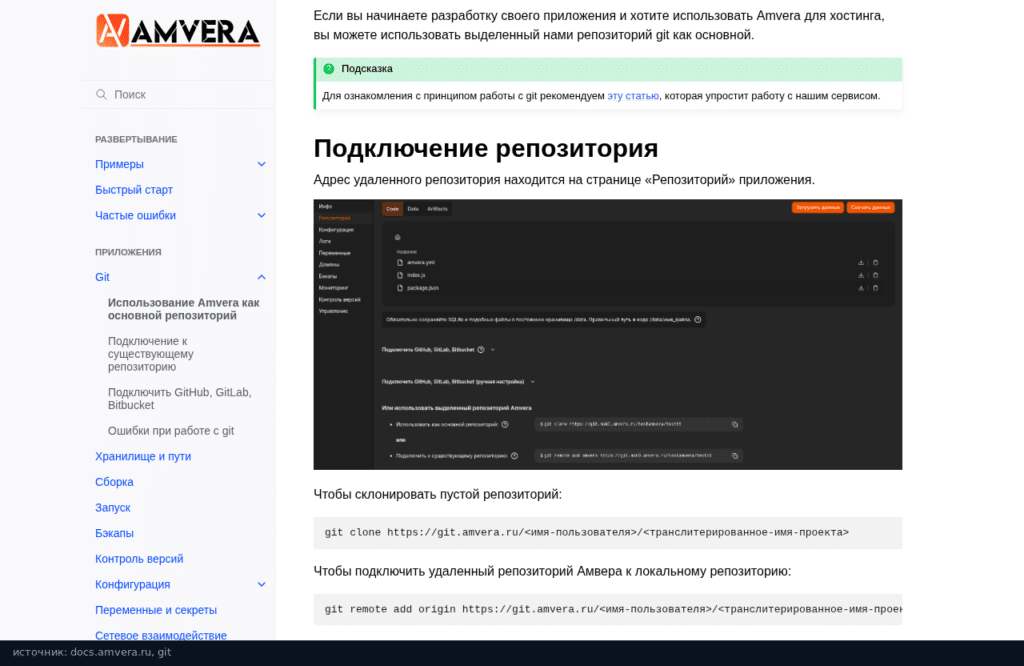Go to the Сборка page
This screenshot has height=666, width=1024.
point(114,482)
